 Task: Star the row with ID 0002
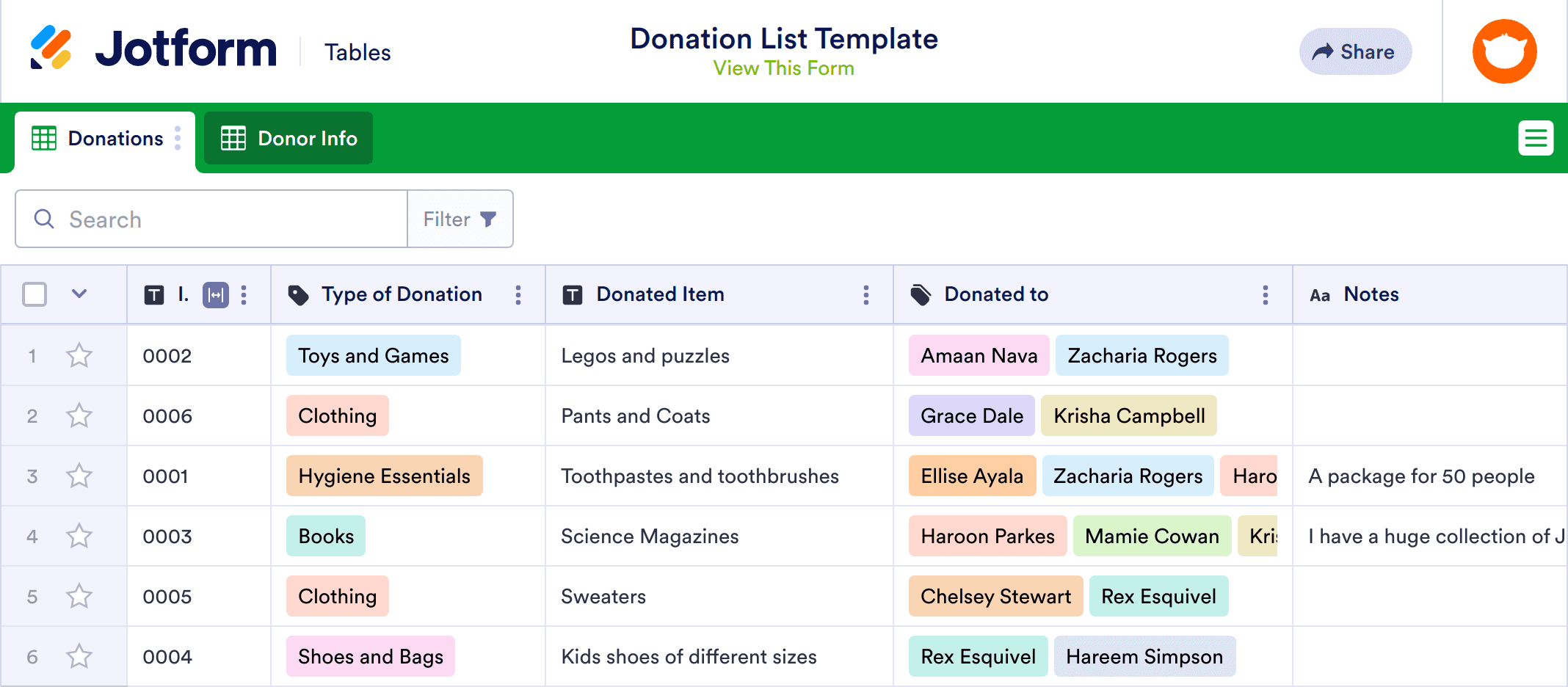coord(79,356)
